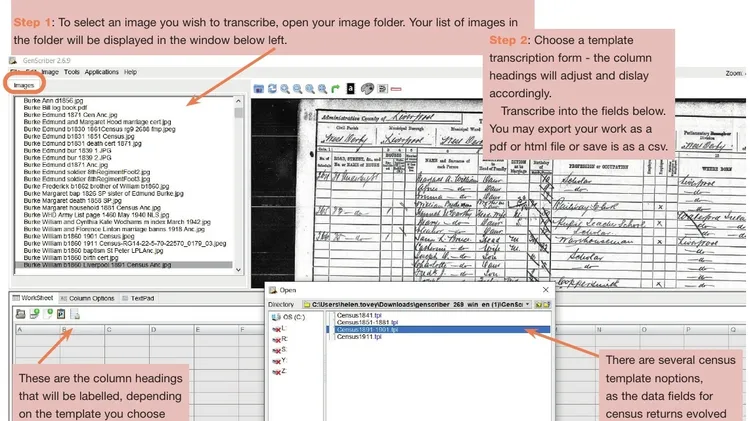This screenshot has width=750, height=421.
Task: Select Census1841.tpl template file
Action: 359,315
